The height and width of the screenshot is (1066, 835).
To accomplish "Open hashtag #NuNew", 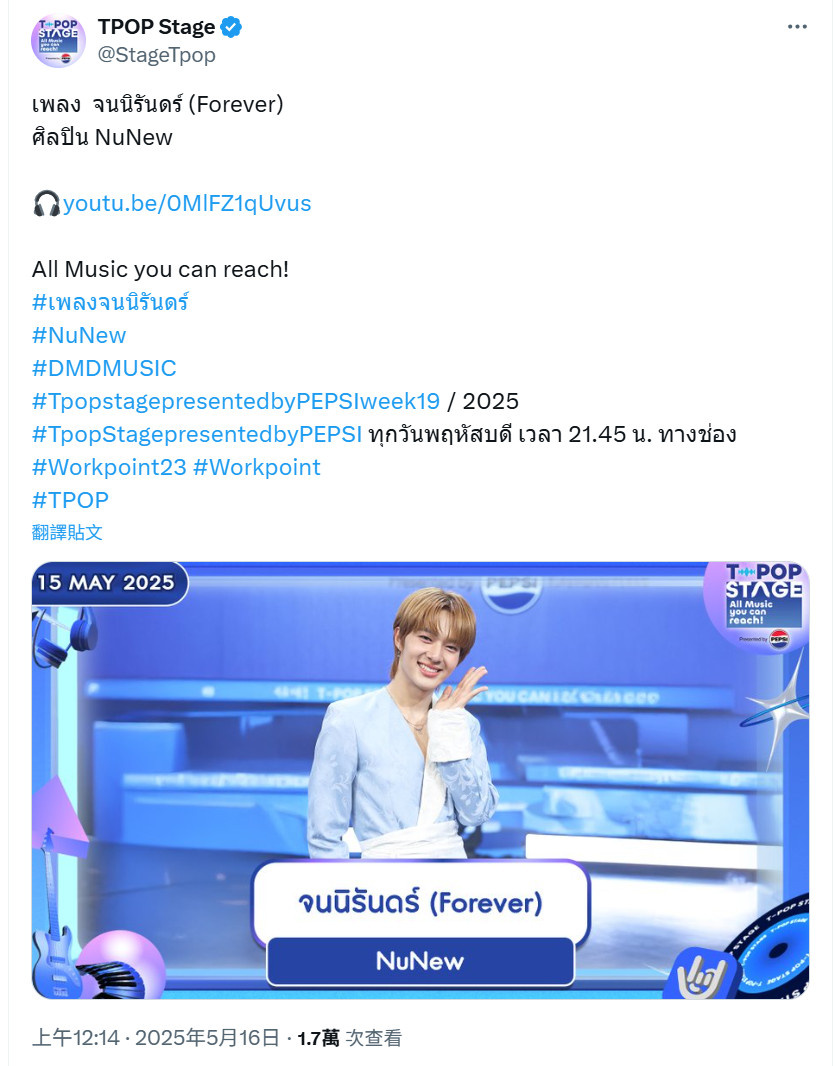I will point(79,335).
